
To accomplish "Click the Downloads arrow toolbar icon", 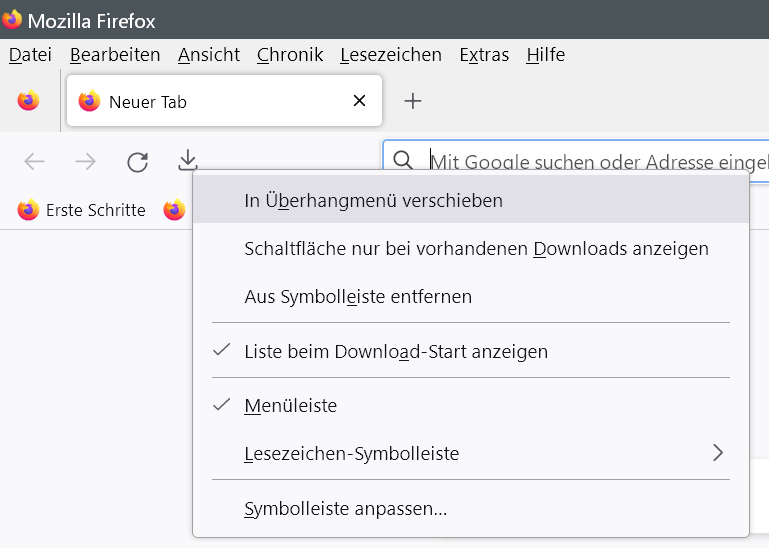I will coord(187,160).
